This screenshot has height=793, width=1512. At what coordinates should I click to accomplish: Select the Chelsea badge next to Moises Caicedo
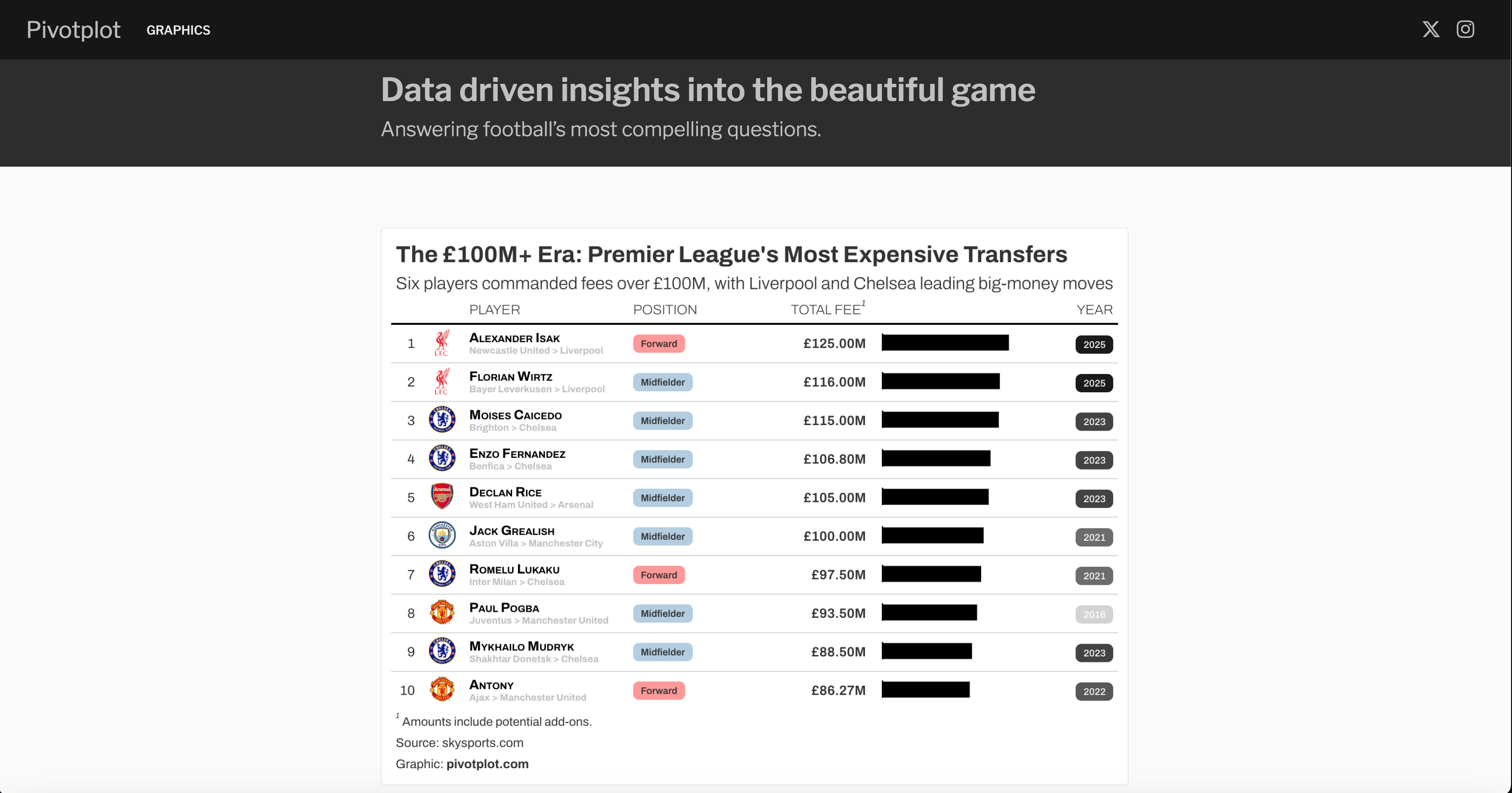(x=442, y=420)
